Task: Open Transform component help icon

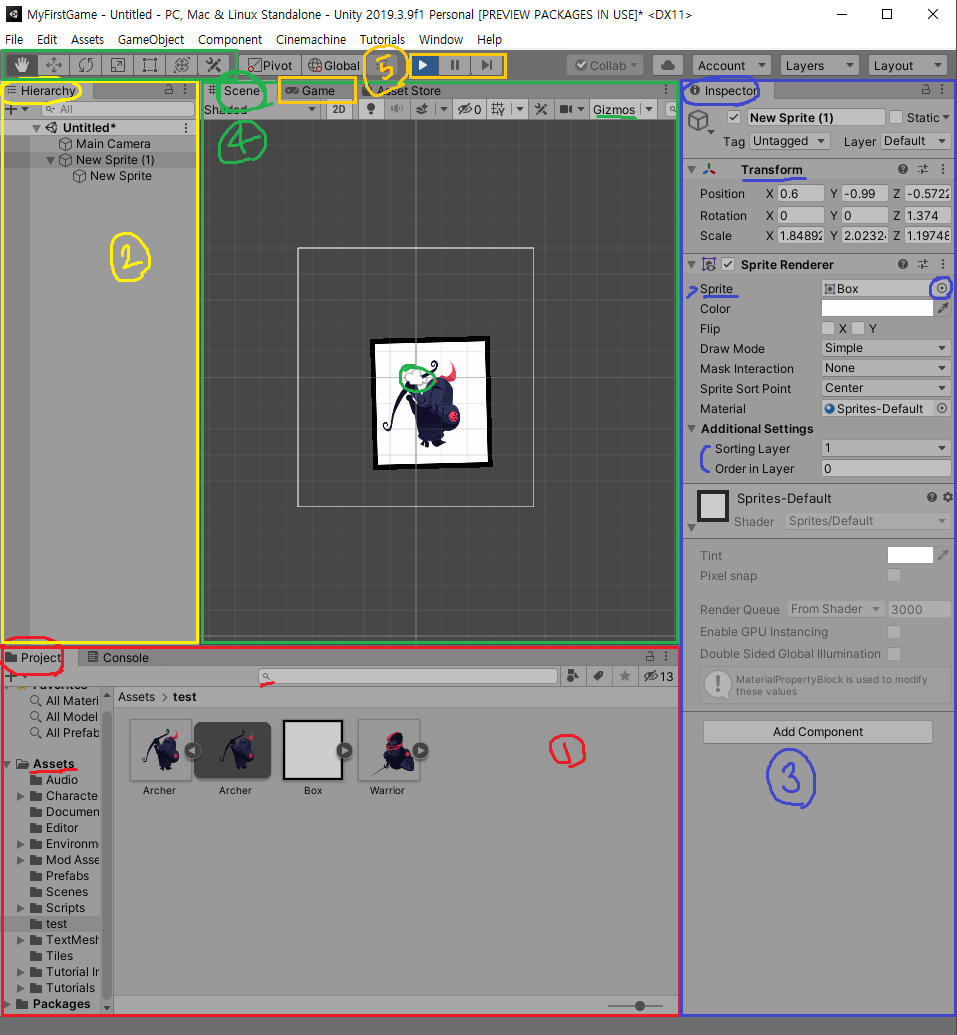Action: pyautogui.click(x=903, y=170)
